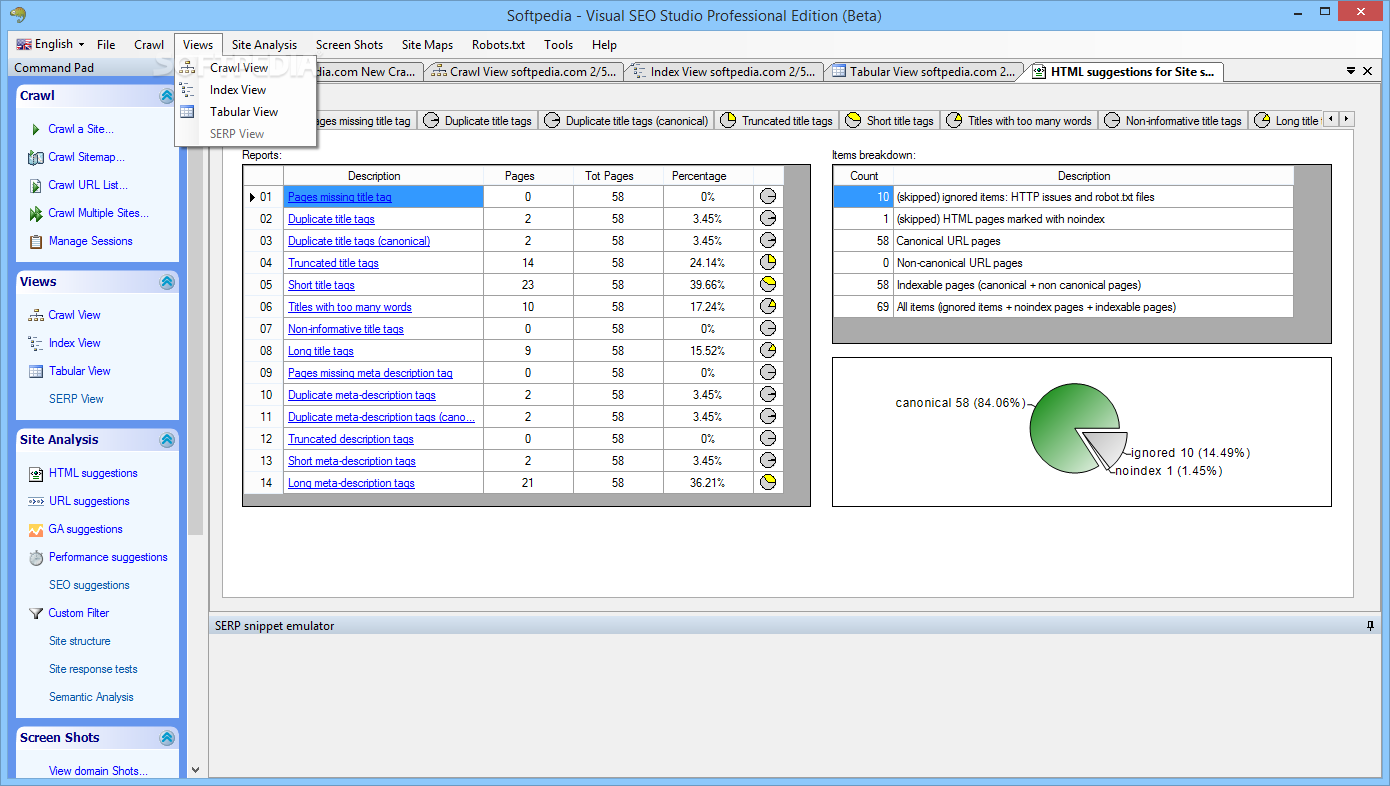The image size is (1390, 786).
Task: Switch to Crawl View softpedia.com tab
Action: point(524,72)
